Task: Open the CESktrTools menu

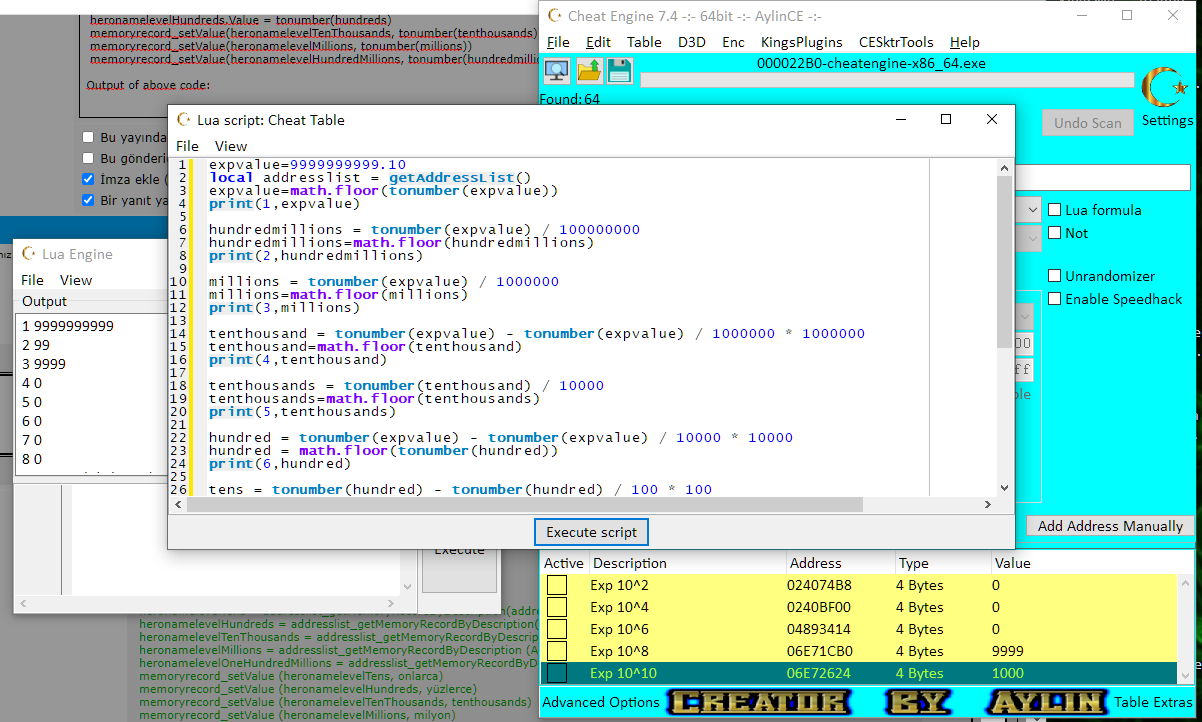Action: click(896, 42)
